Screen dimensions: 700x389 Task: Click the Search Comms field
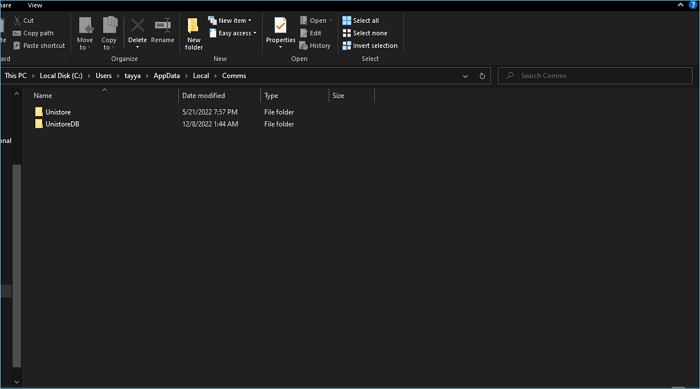pyautogui.click(x=595, y=76)
